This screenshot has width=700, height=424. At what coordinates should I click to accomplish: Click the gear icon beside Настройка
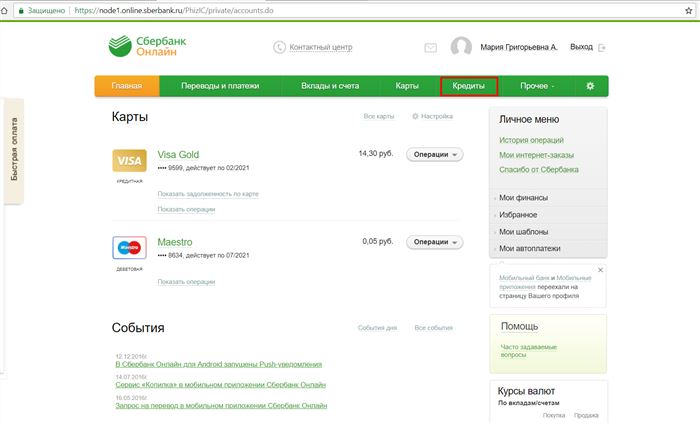tap(415, 116)
